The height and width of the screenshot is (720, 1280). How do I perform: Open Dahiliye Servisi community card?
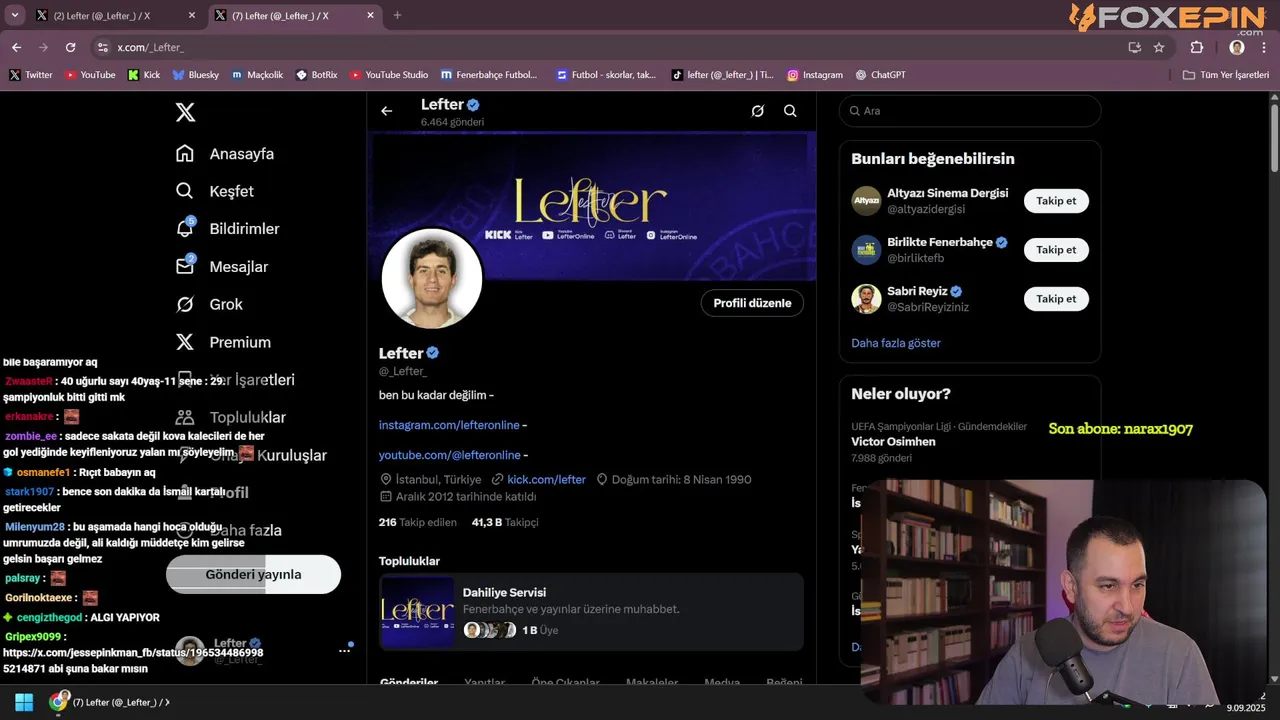coord(591,612)
